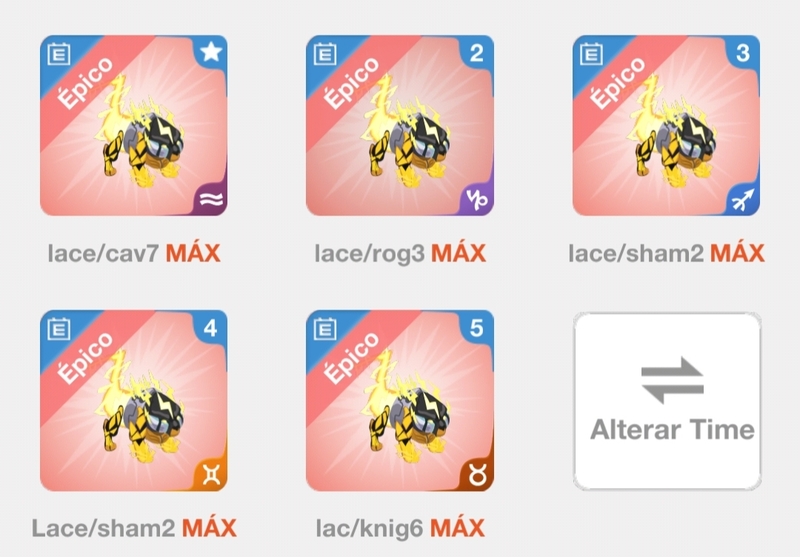The width and height of the screenshot is (800, 557).
Task: Click calendar event icon on lace/cav7 card
Action: click(59, 54)
